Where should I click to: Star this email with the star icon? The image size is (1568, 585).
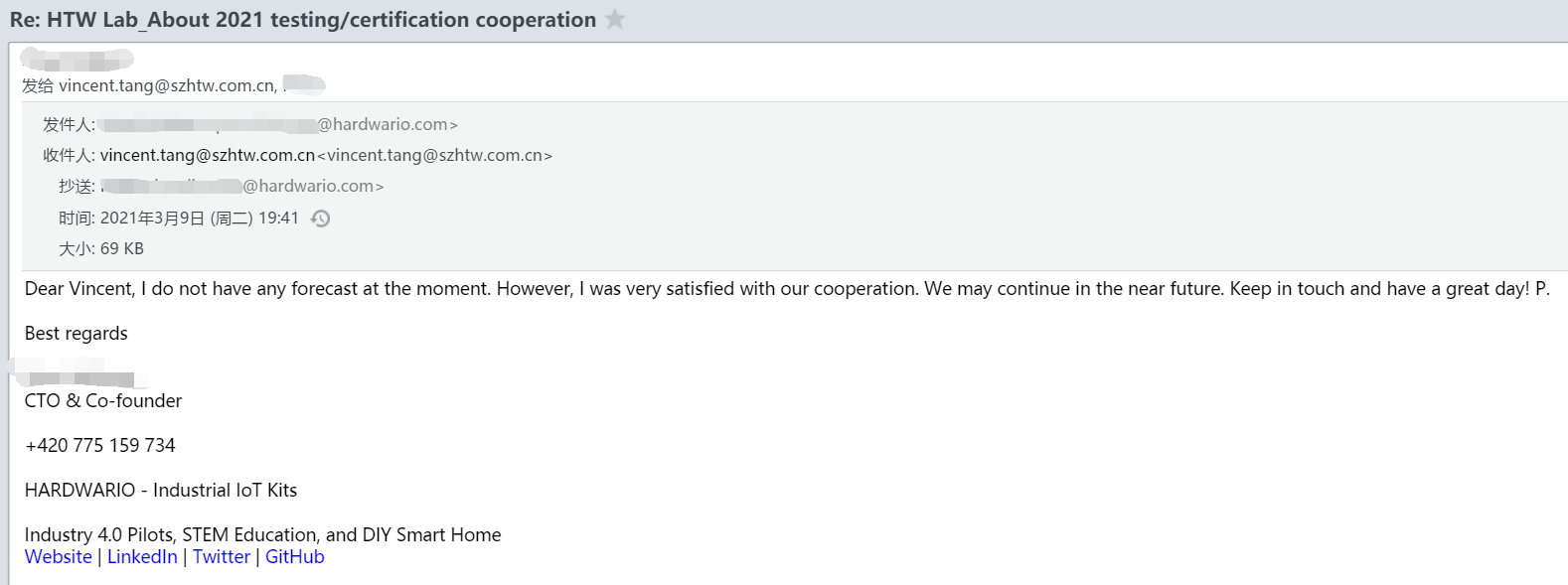(x=615, y=20)
